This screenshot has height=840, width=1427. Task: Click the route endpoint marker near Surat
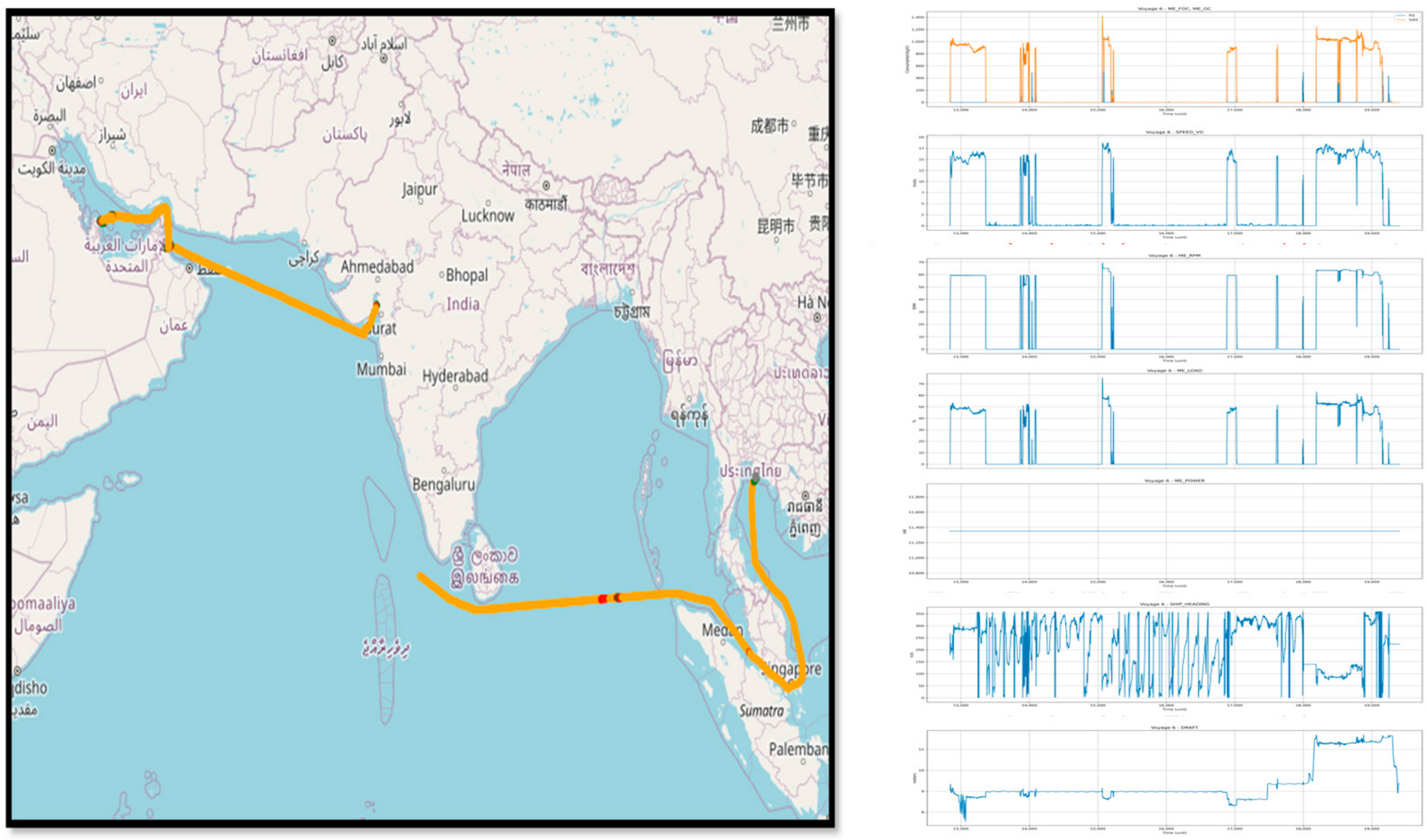coord(376,305)
